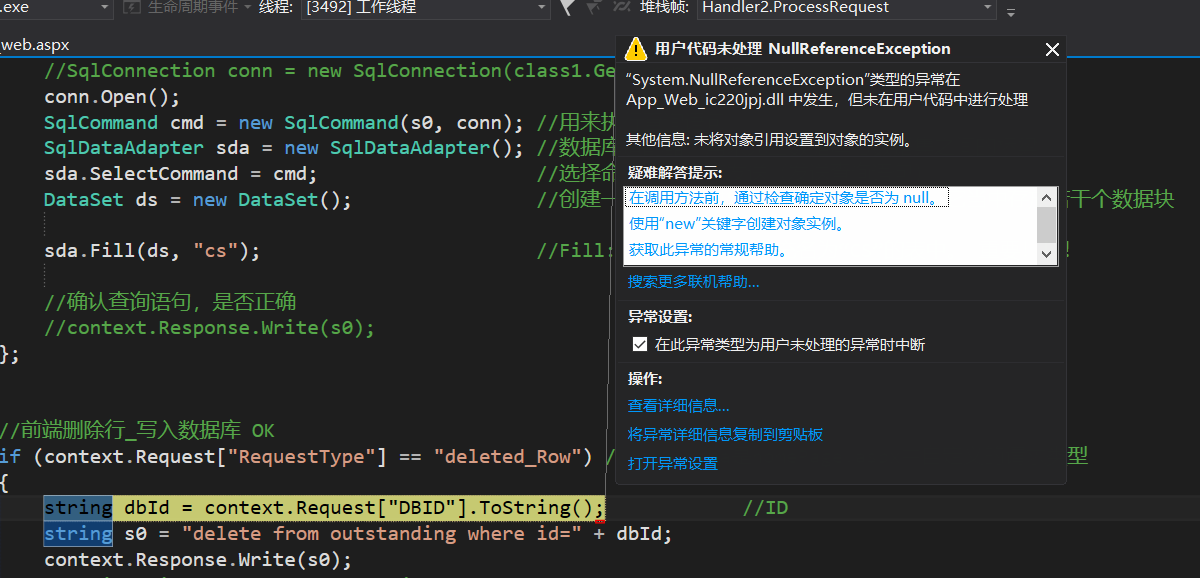
Task: Click line string s0 = "delete from outstanding
Action: click(358, 534)
